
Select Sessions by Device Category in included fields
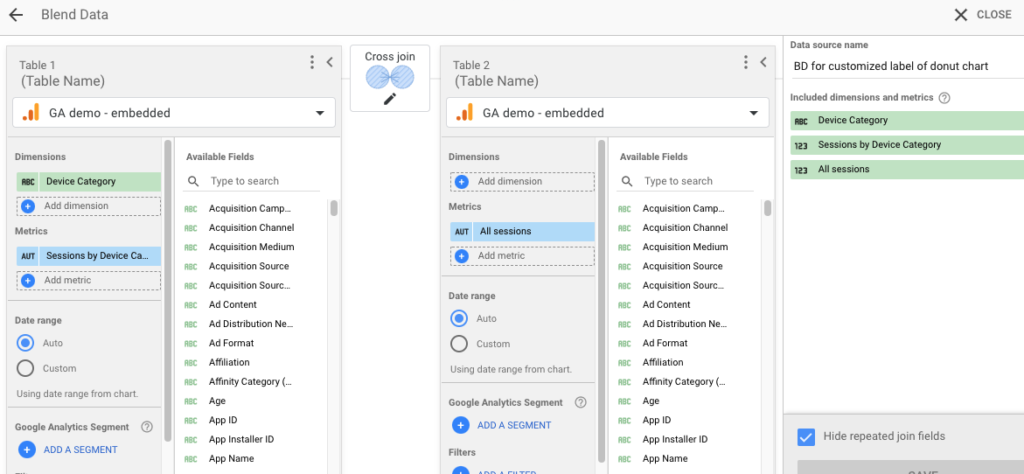coord(907,145)
